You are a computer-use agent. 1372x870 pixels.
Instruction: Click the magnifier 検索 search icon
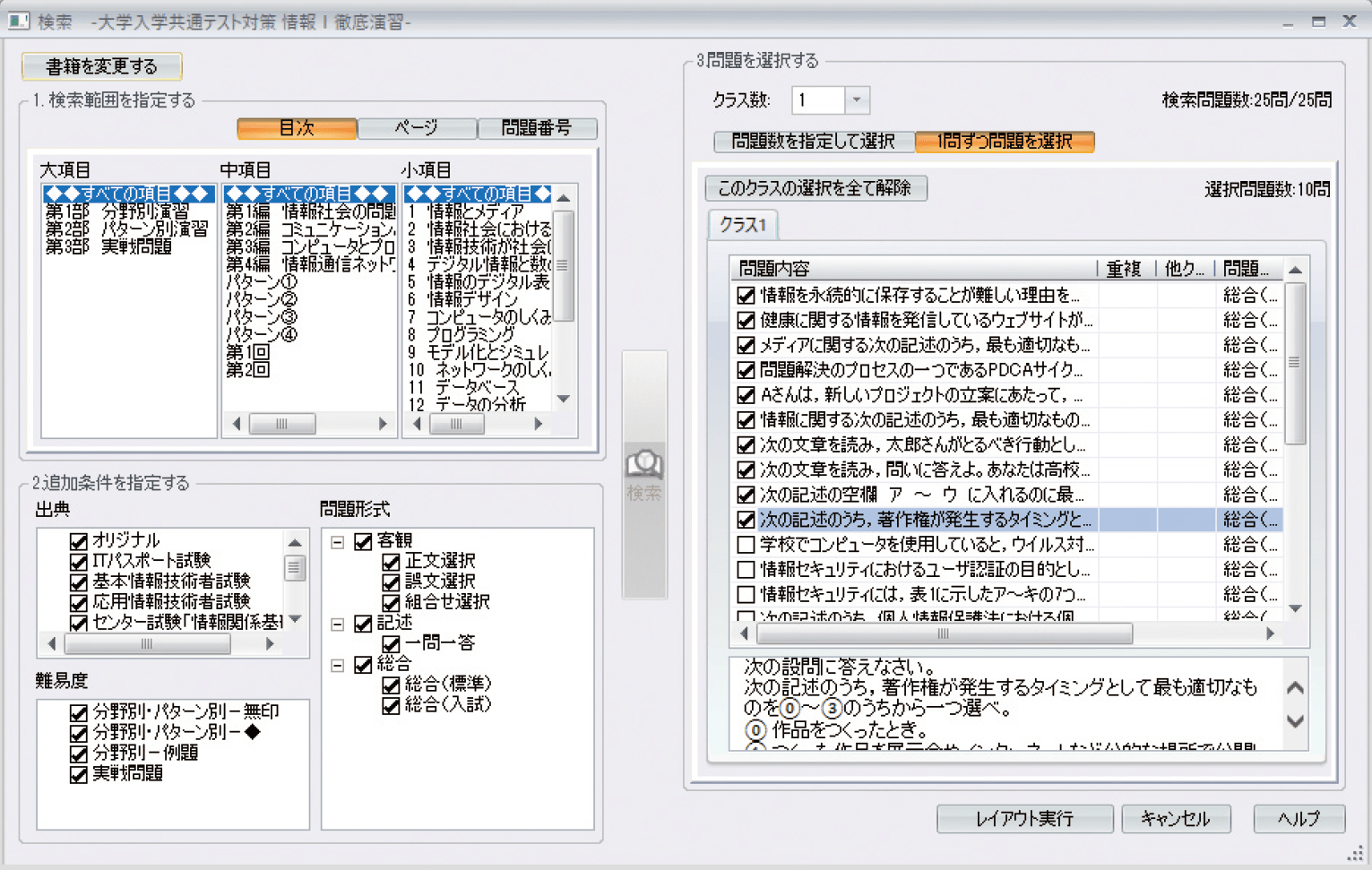(x=643, y=465)
